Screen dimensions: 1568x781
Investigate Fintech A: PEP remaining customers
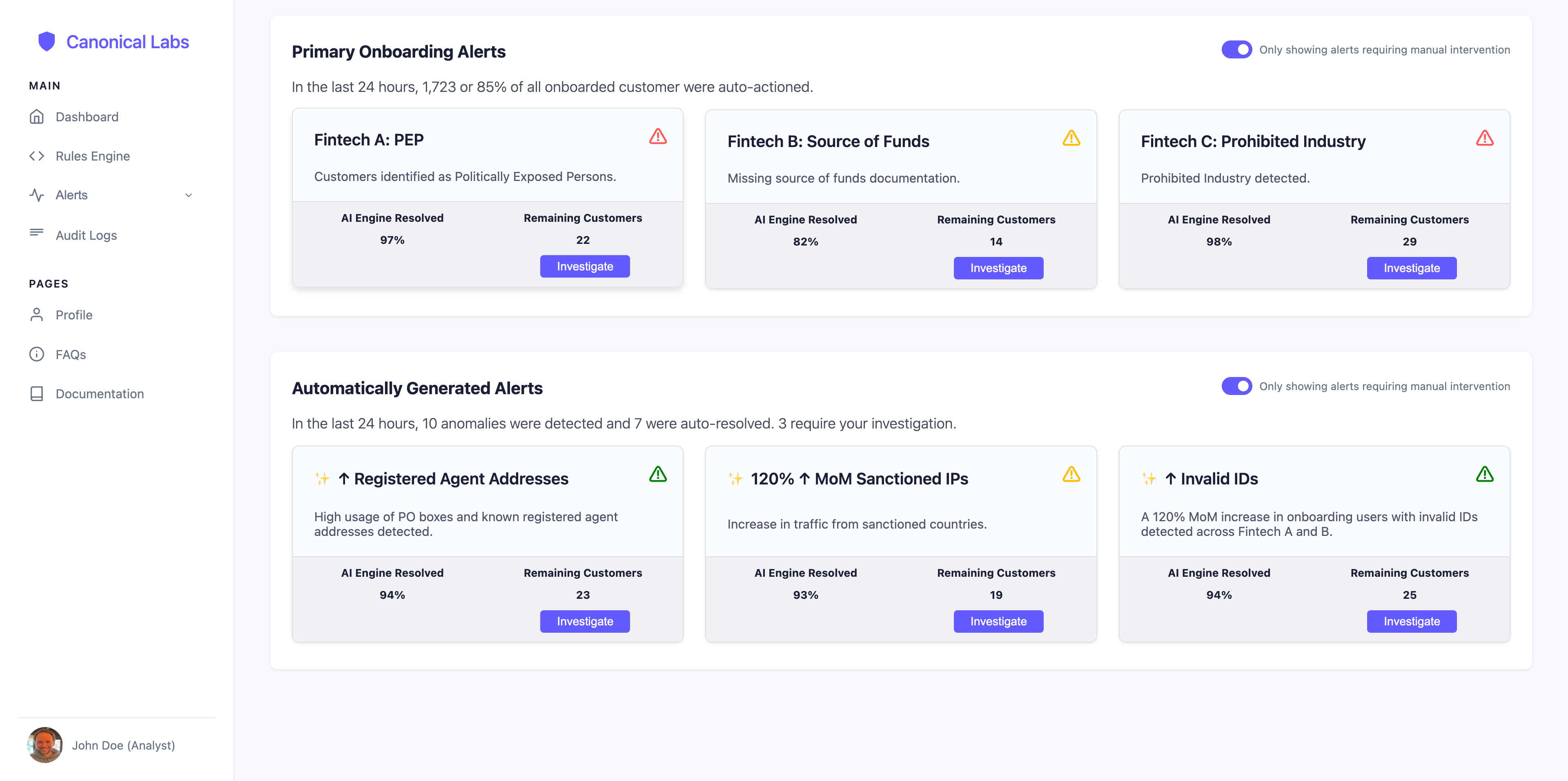(x=584, y=267)
